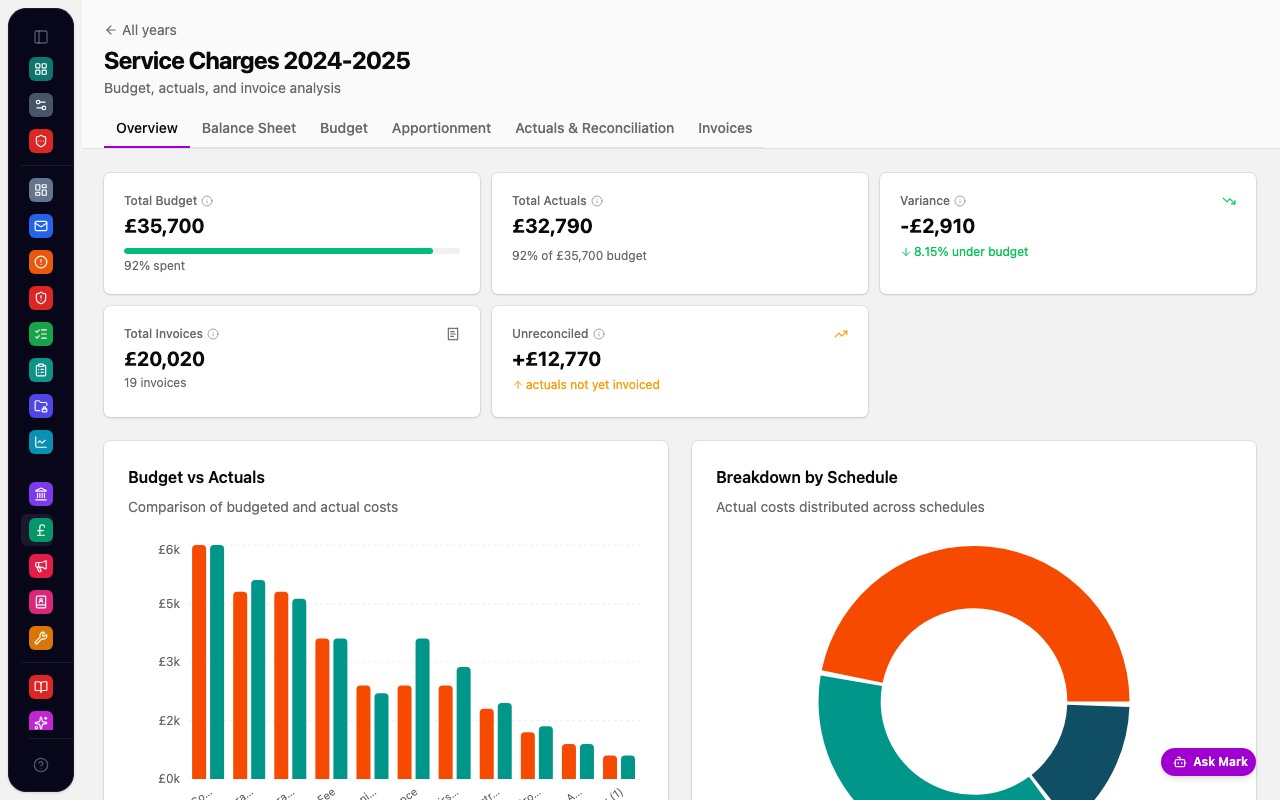Click the Ask Mark assistant button
1280x800 pixels.
coord(1208,762)
